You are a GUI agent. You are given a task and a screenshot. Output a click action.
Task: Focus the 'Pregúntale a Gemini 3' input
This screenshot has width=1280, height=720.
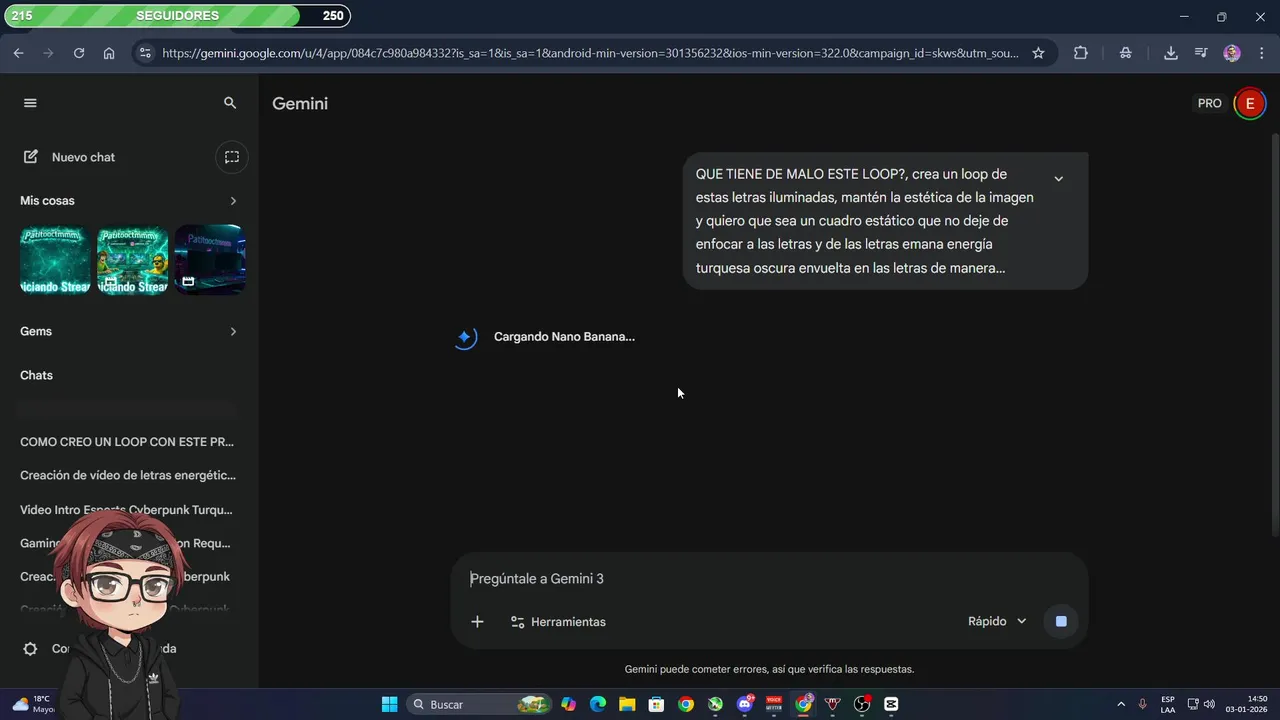click(768, 578)
